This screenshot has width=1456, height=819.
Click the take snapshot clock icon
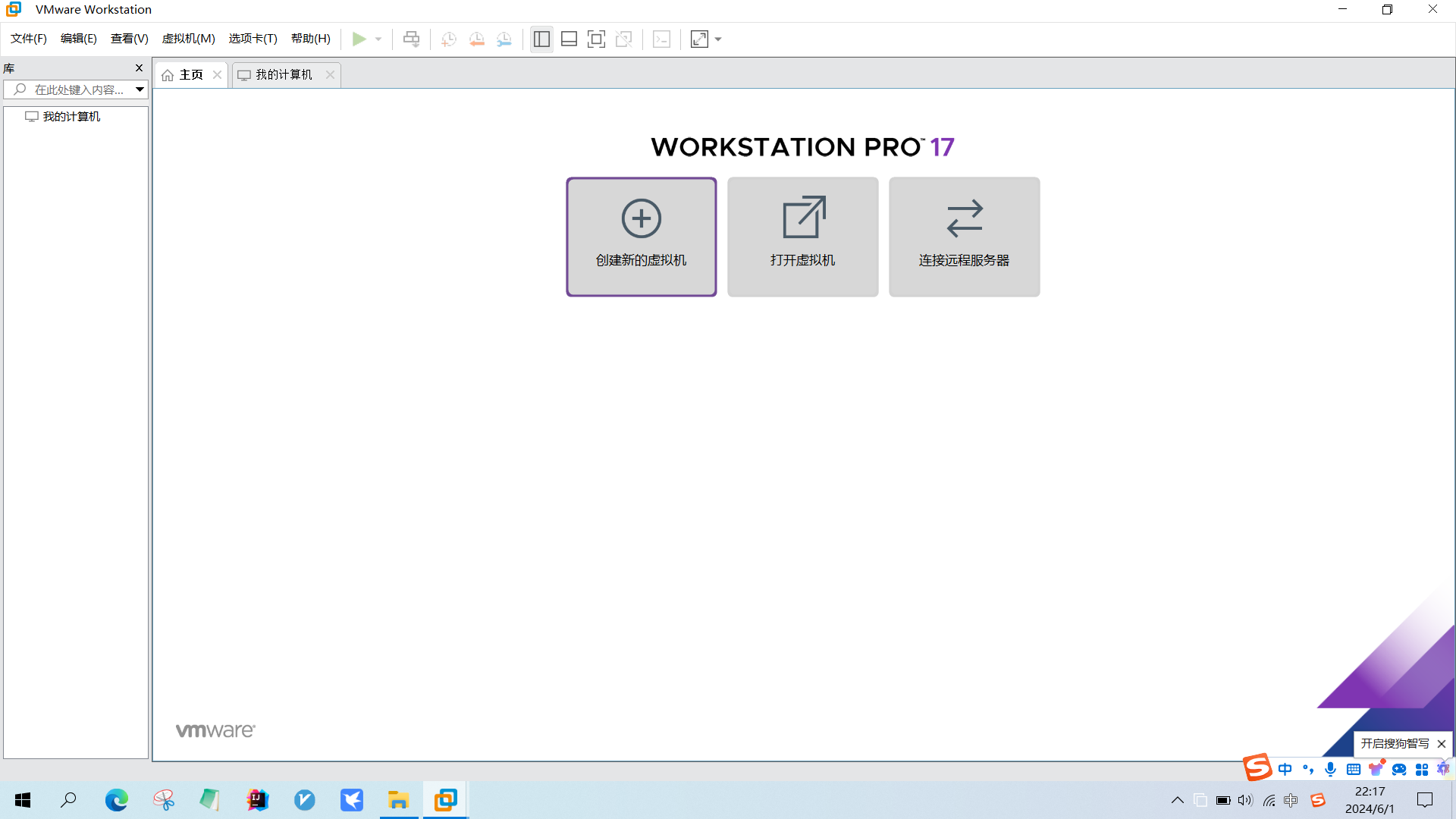coord(449,39)
